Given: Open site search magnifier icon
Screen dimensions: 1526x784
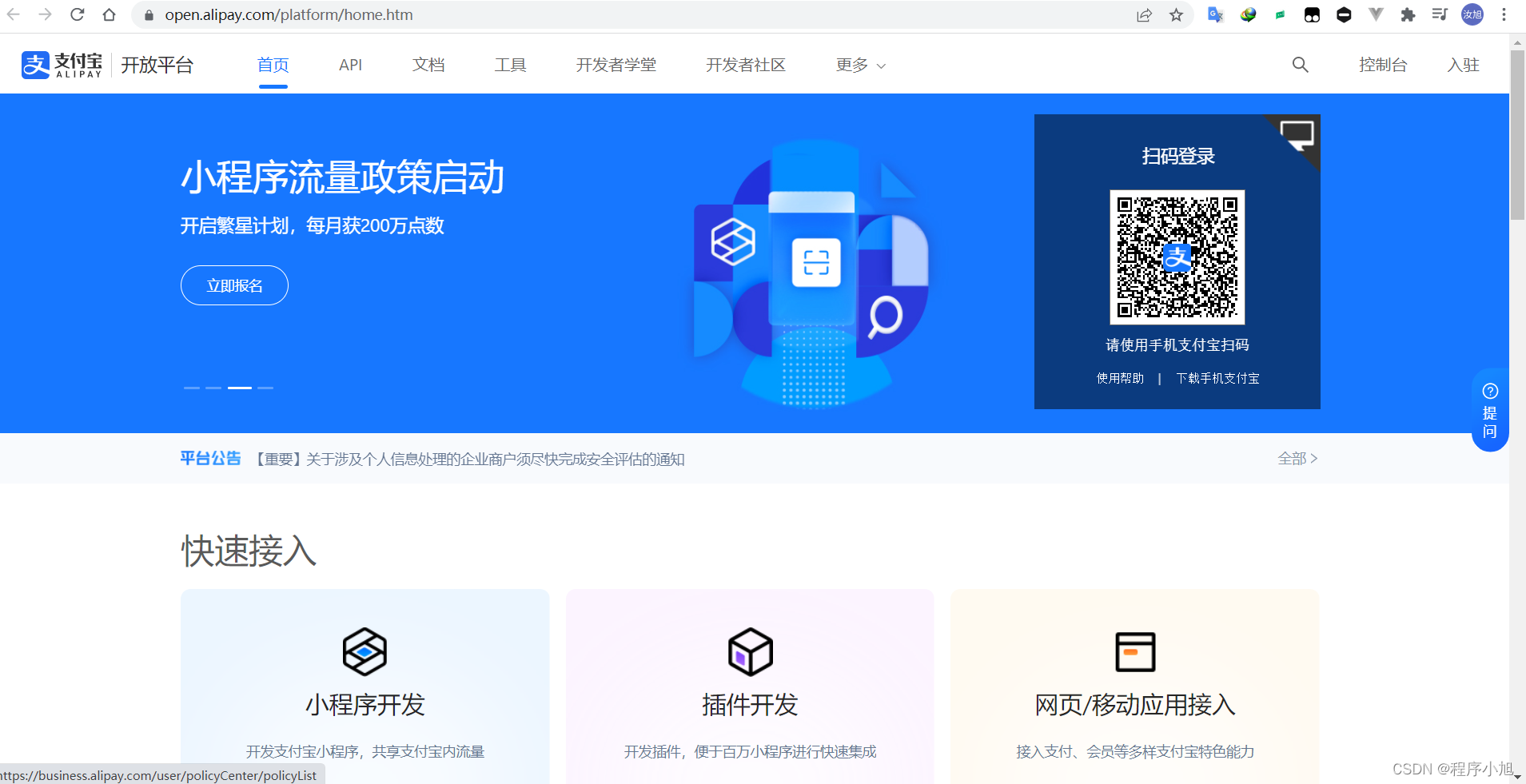Looking at the screenshot, I should (x=1301, y=65).
